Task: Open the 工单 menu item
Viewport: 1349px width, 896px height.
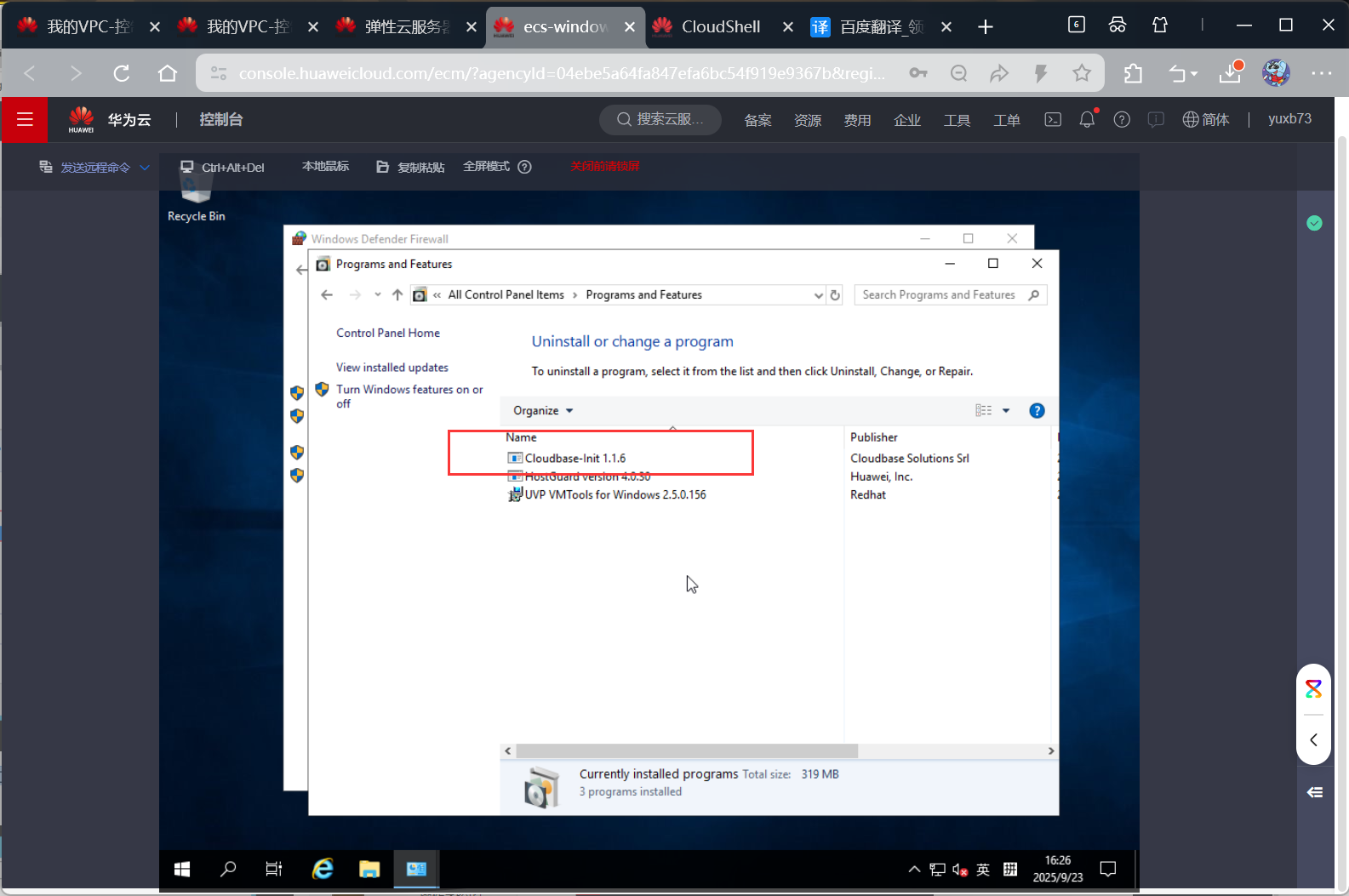Action: pos(1007,120)
